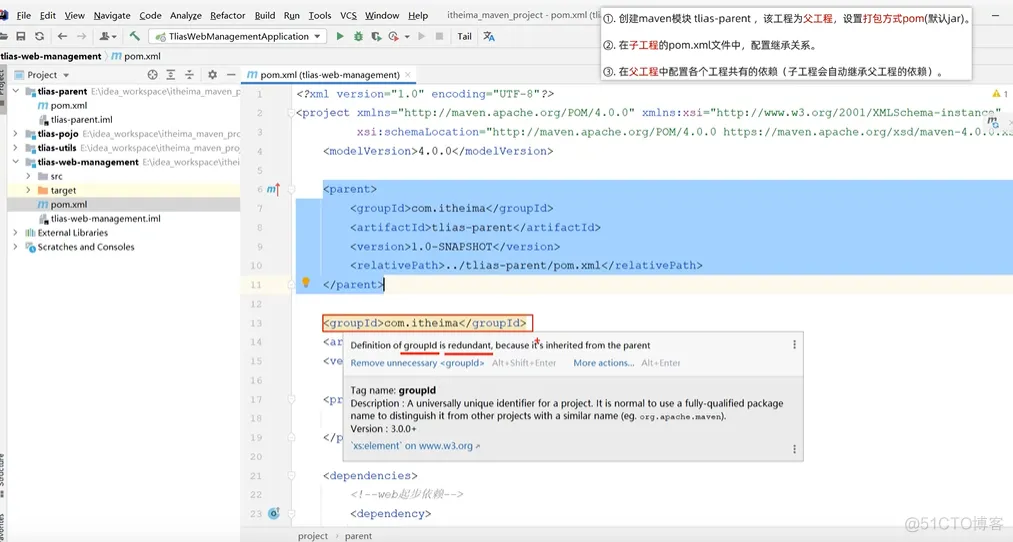Click the relativePath line in editor
Image resolution: width=1013 pixels, height=542 pixels.
tap(526, 266)
